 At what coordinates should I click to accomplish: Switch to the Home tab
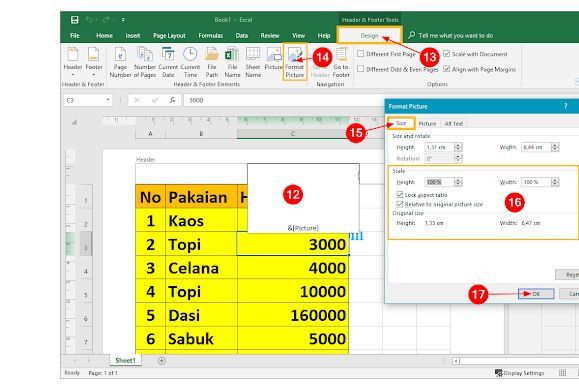tap(105, 35)
